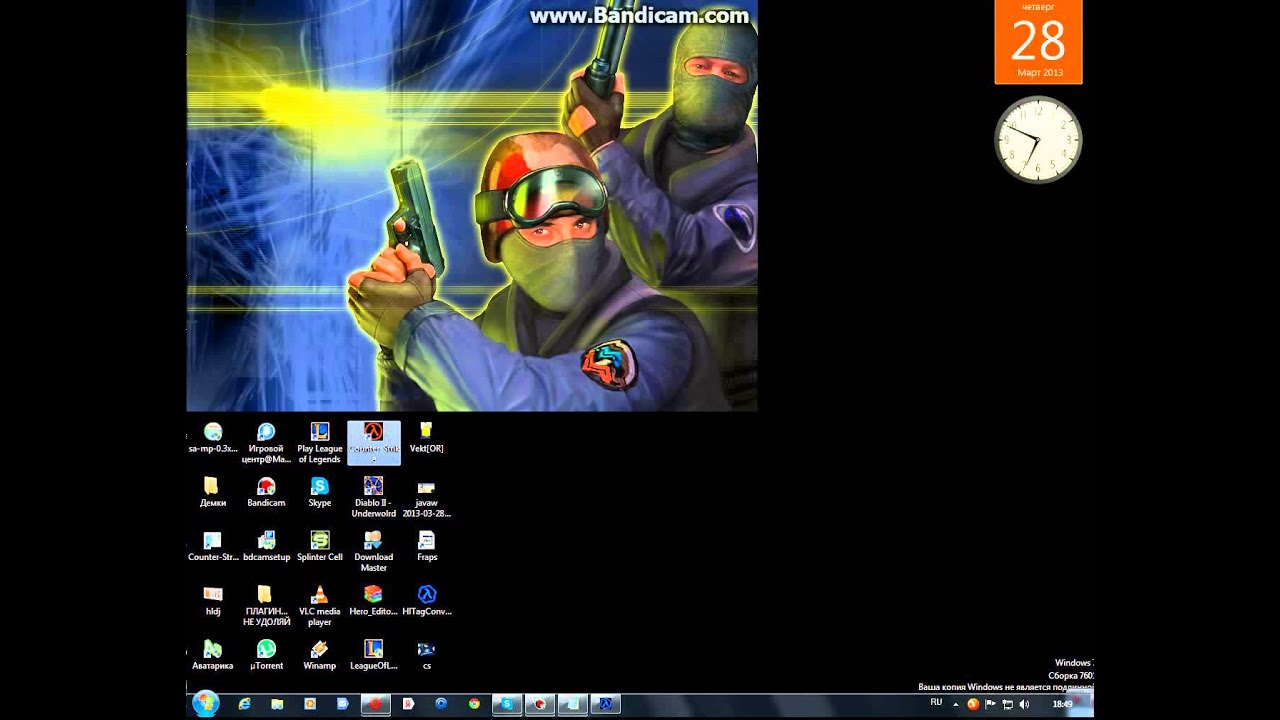Open the Fraps desktop icon
Screen dimensions: 1280x720
[427, 546]
